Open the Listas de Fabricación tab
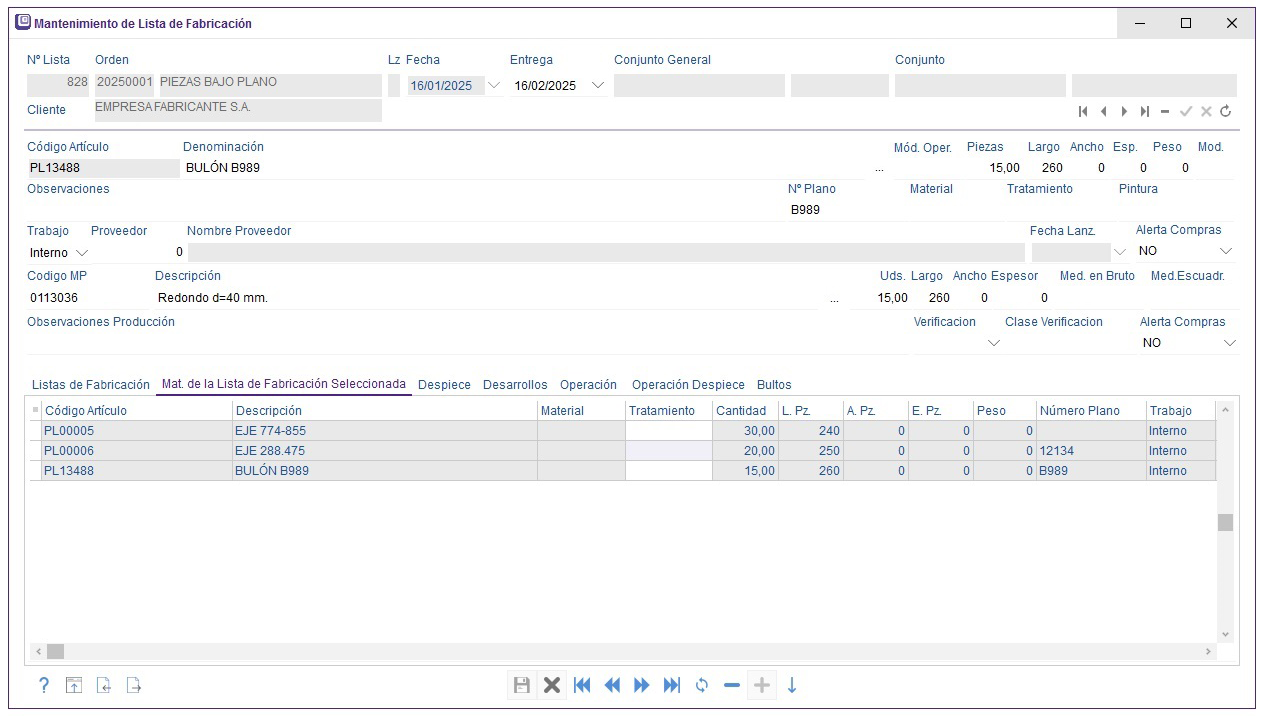This screenshot has height=716, width=1265. (x=91, y=385)
